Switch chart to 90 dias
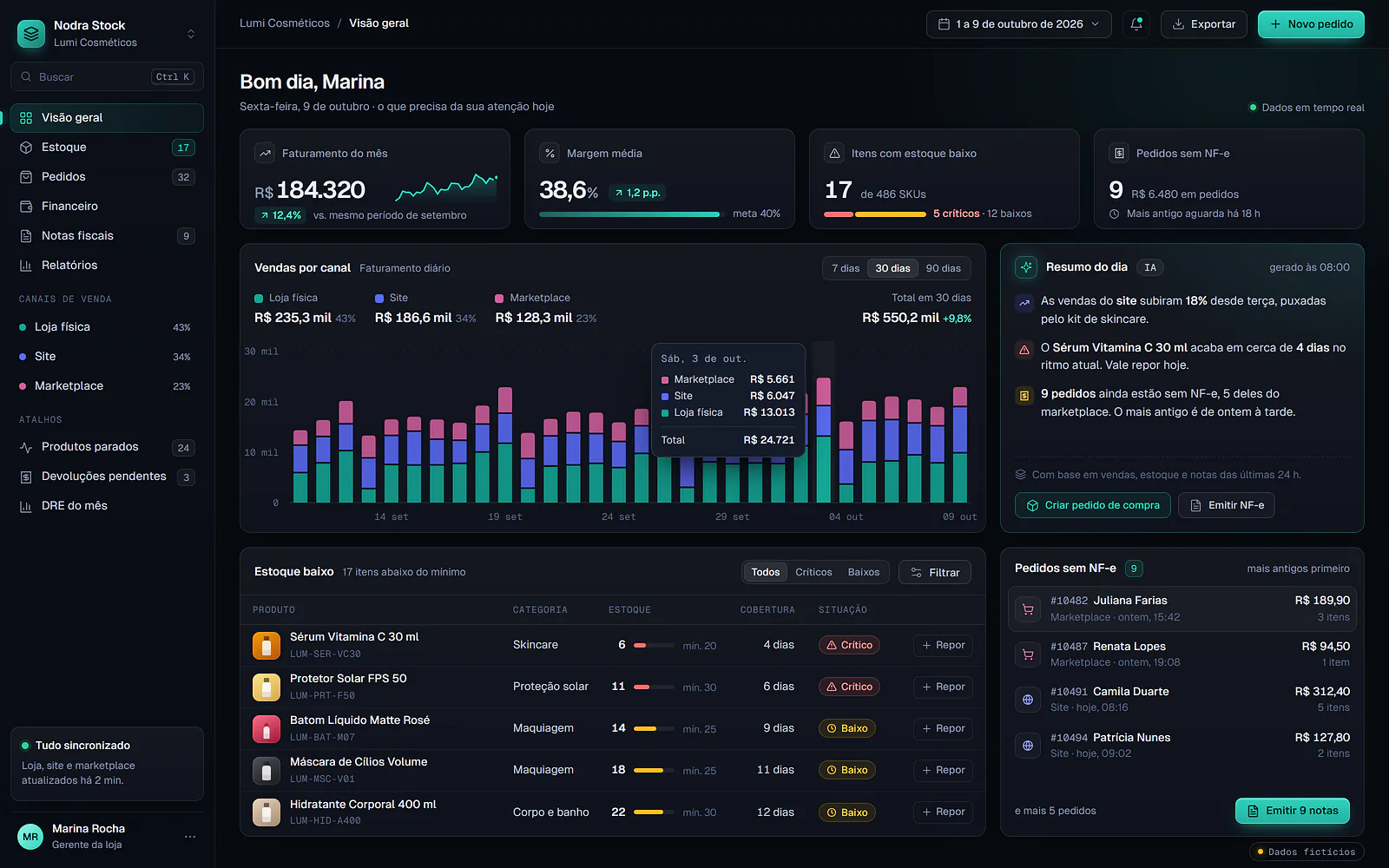This screenshot has width=1389, height=868. (943, 268)
